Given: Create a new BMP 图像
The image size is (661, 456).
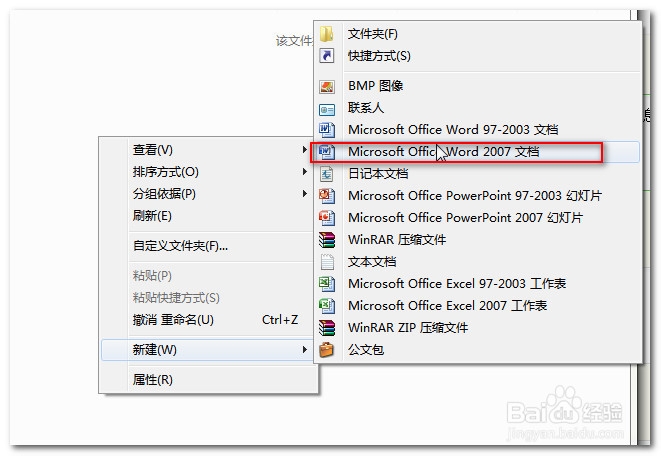Looking at the screenshot, I should pyautogui.click(x=478, y=86).
